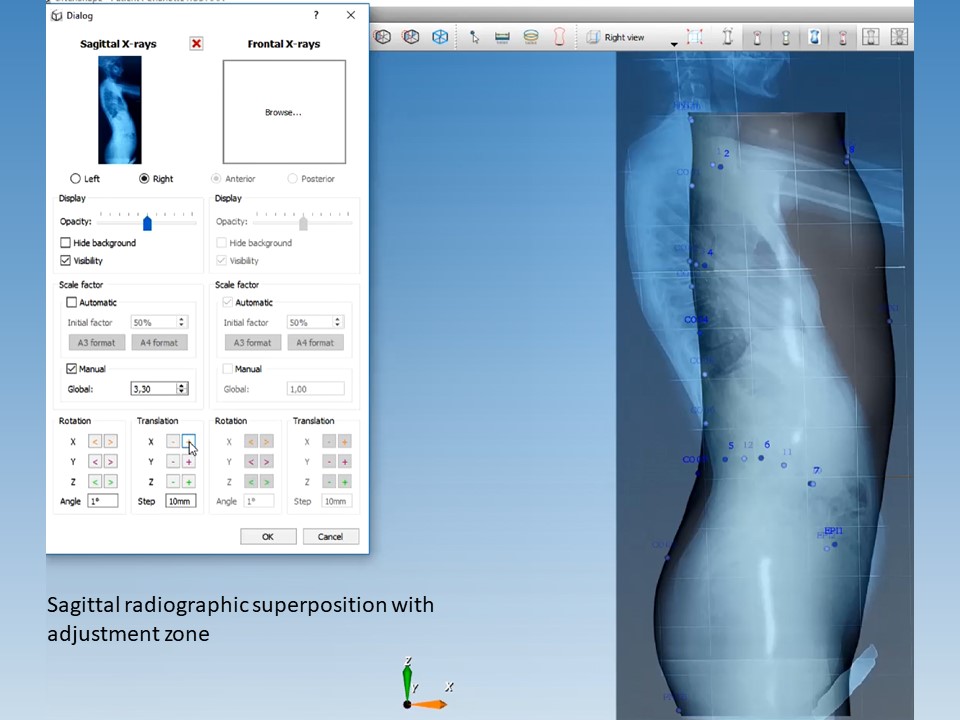Rotate sagittal X-ray negative around Z
The width and height of the screenshot is (960, 720).
pyautogui.click(x=95, y=482)
